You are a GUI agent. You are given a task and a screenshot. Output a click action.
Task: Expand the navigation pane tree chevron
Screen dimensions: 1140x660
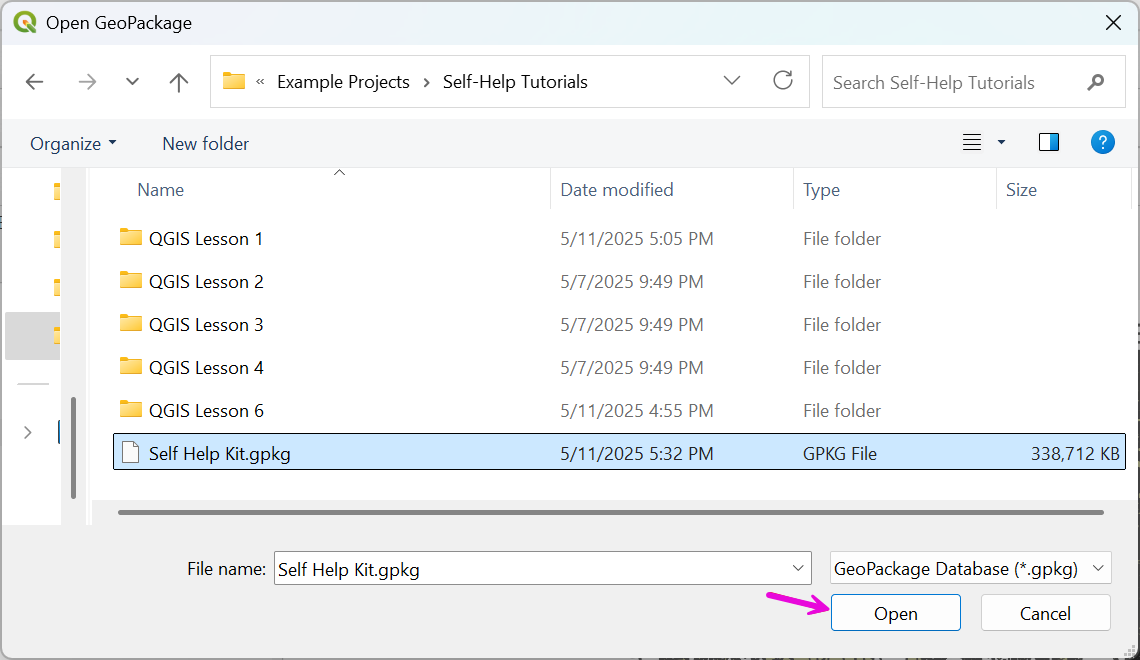coord(28,432)
